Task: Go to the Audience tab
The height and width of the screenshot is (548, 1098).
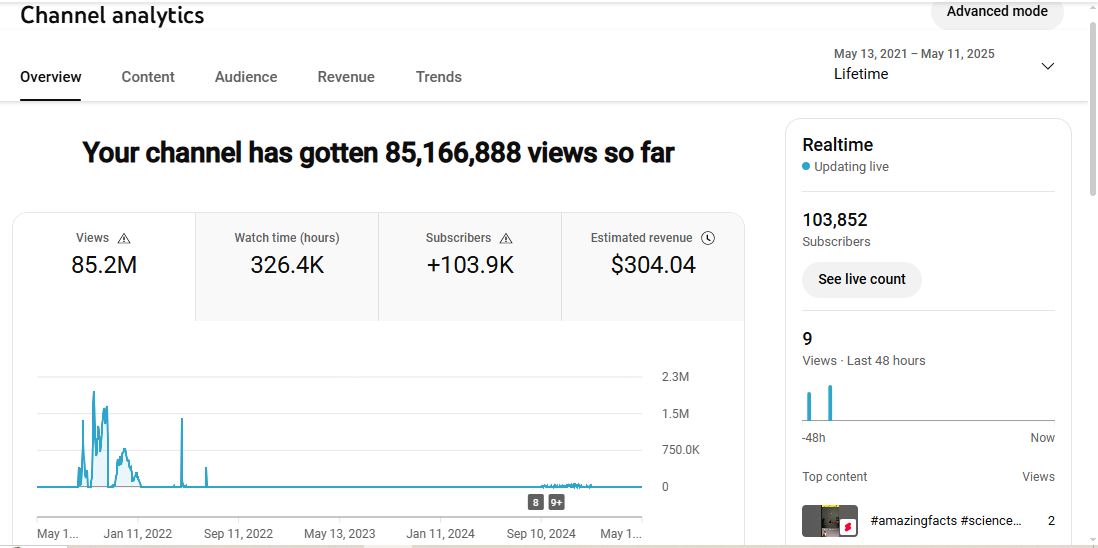Action: click(246, 77)
